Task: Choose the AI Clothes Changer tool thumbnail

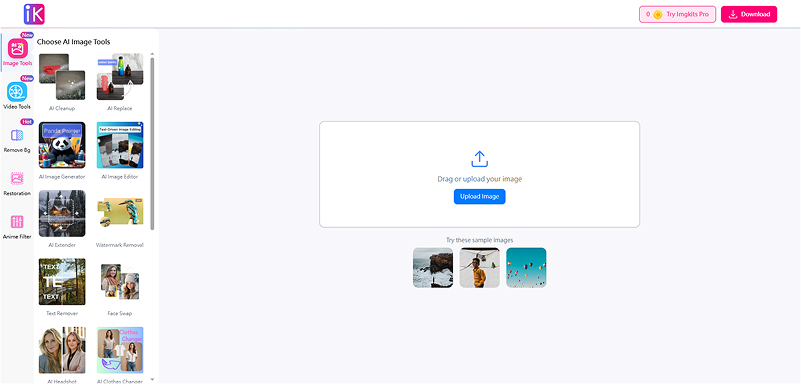Action: click(x=120, y=350)
